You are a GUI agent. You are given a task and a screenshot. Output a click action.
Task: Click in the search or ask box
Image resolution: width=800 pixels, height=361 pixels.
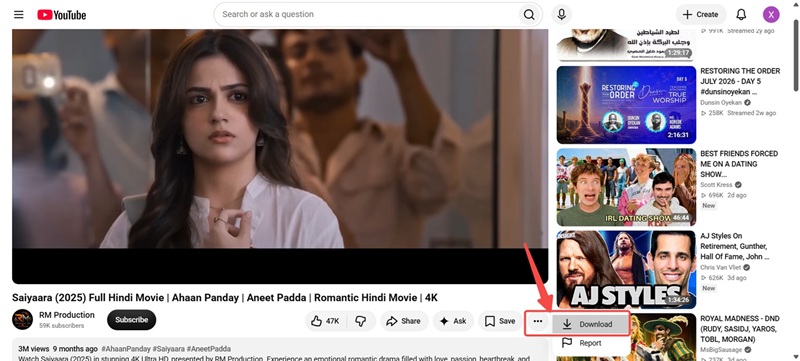pos(366,14)
